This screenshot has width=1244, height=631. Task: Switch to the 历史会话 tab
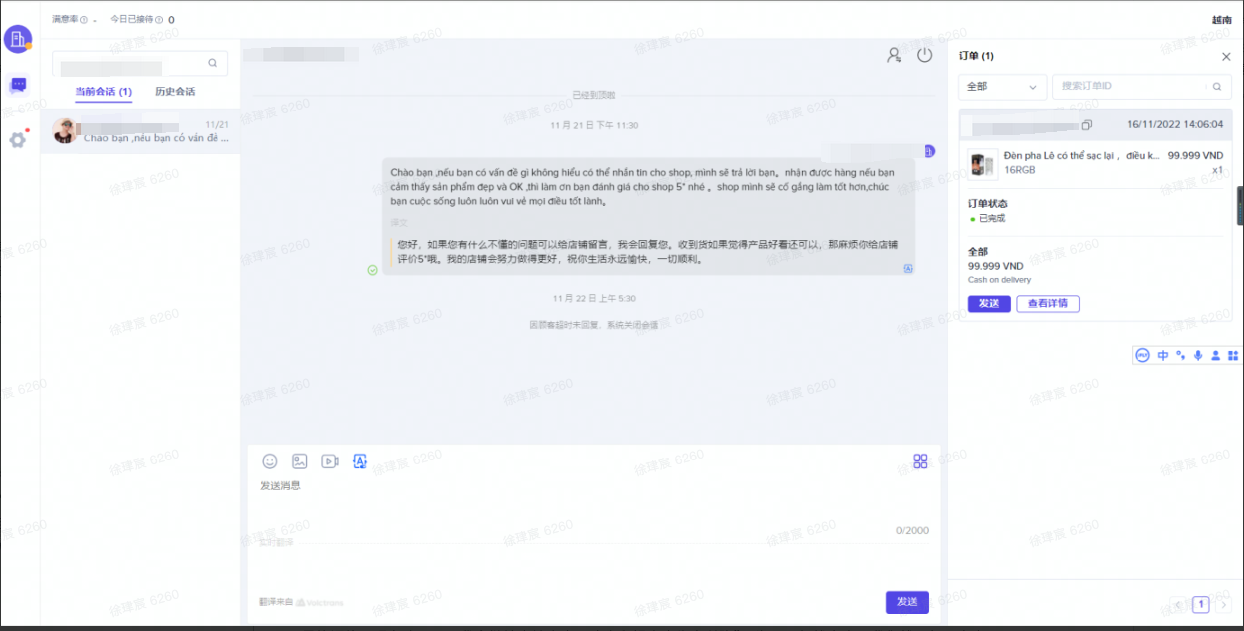click(x=175, y=92)
